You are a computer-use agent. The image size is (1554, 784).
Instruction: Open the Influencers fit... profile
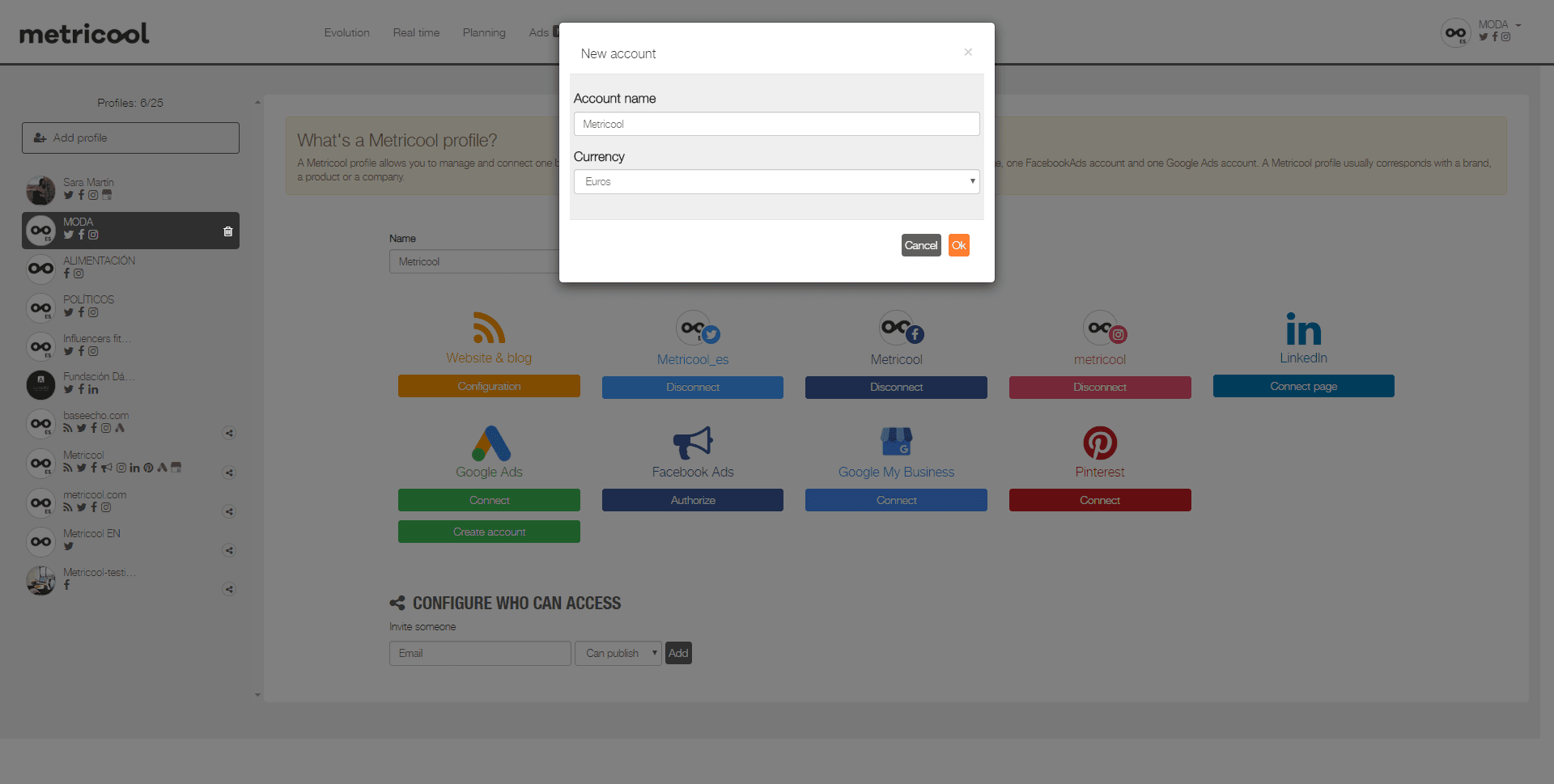pos(97,338)
